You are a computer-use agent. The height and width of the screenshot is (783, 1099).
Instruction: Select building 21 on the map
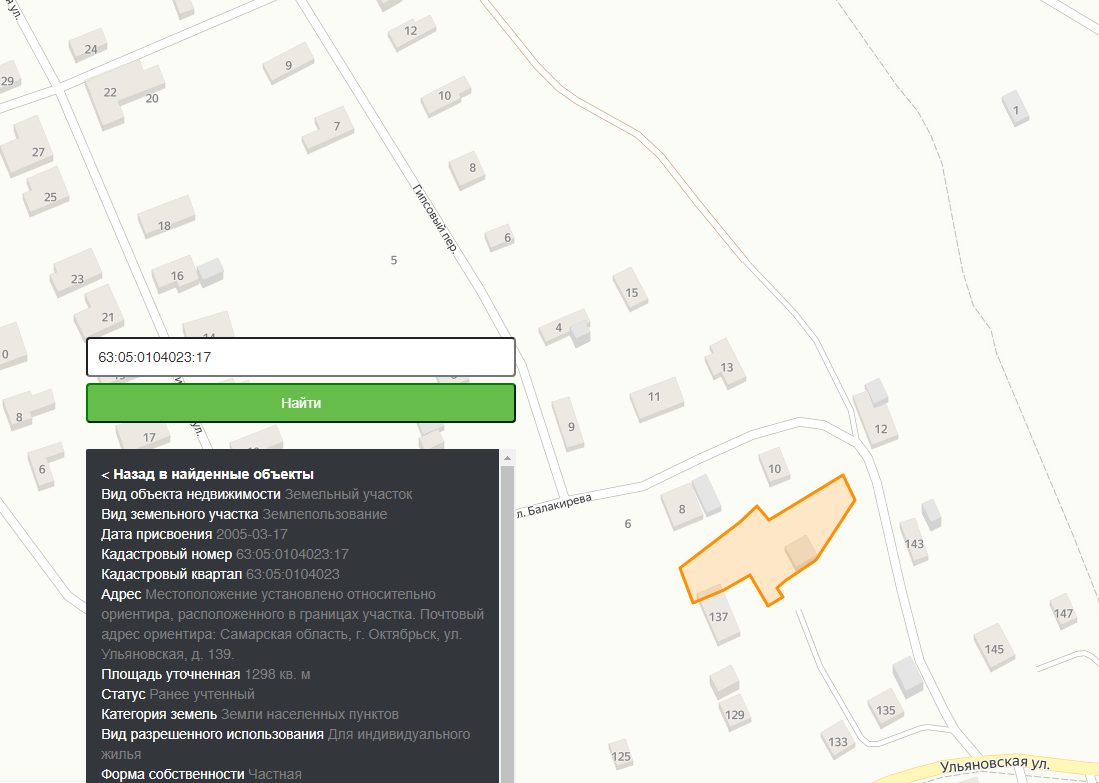[x=102, y=313]
